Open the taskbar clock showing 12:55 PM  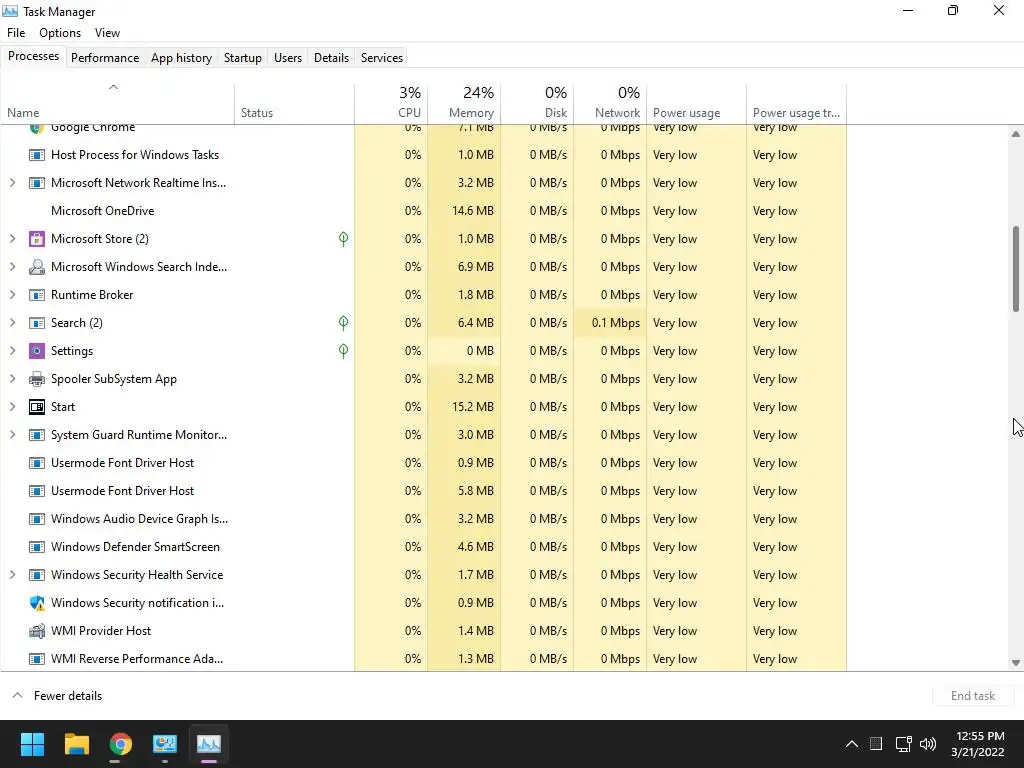pyautogui.click(x=978, y=744)
